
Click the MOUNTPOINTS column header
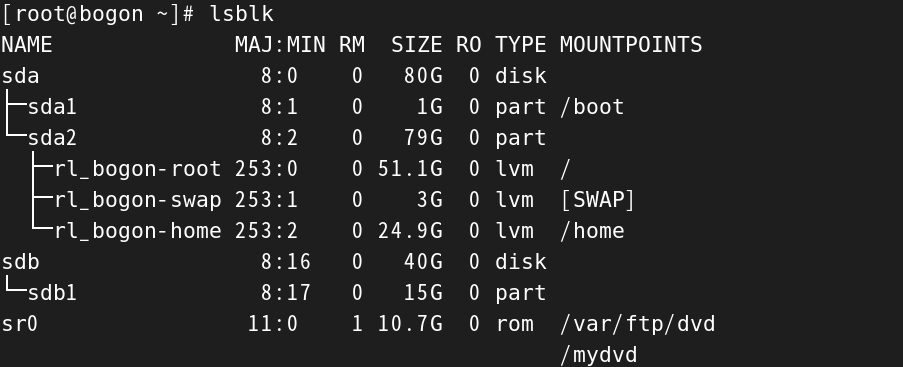[631, 44]
